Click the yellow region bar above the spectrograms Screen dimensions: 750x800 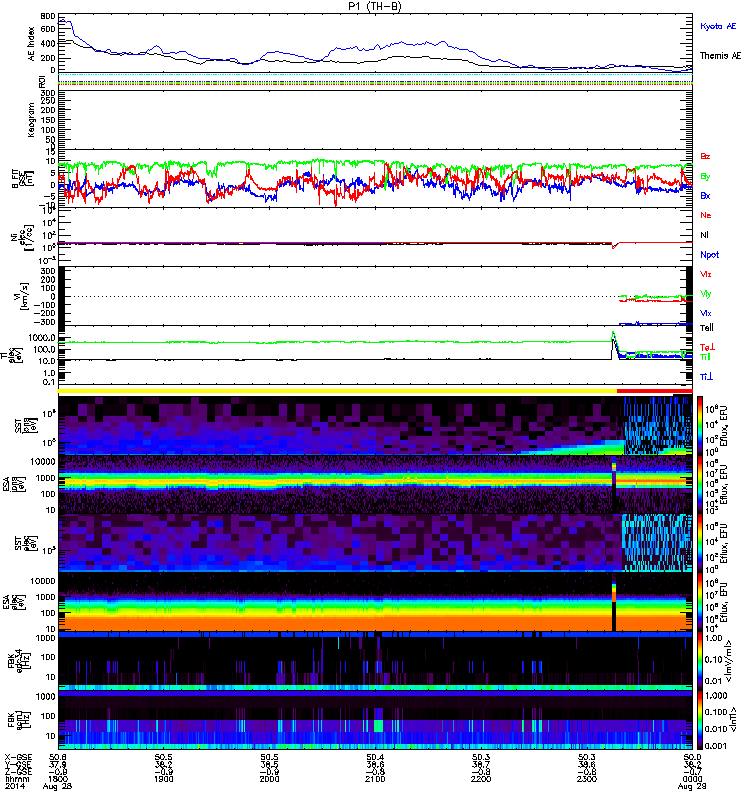tap(337, 391)
